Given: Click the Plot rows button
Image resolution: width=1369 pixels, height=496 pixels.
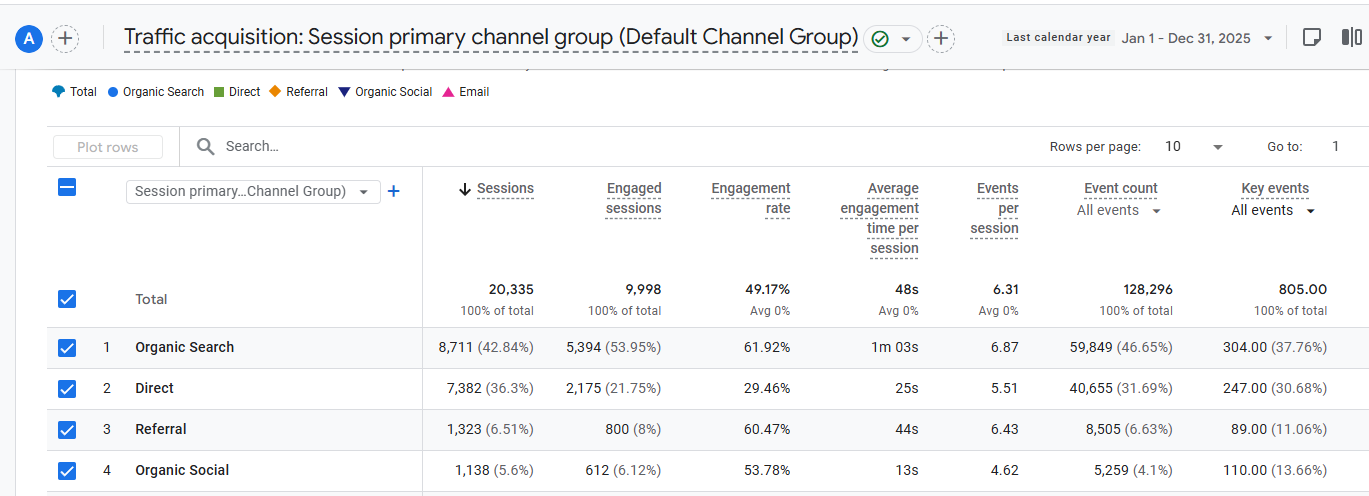Looking at the screenshot, I should [x=108, y=147].
